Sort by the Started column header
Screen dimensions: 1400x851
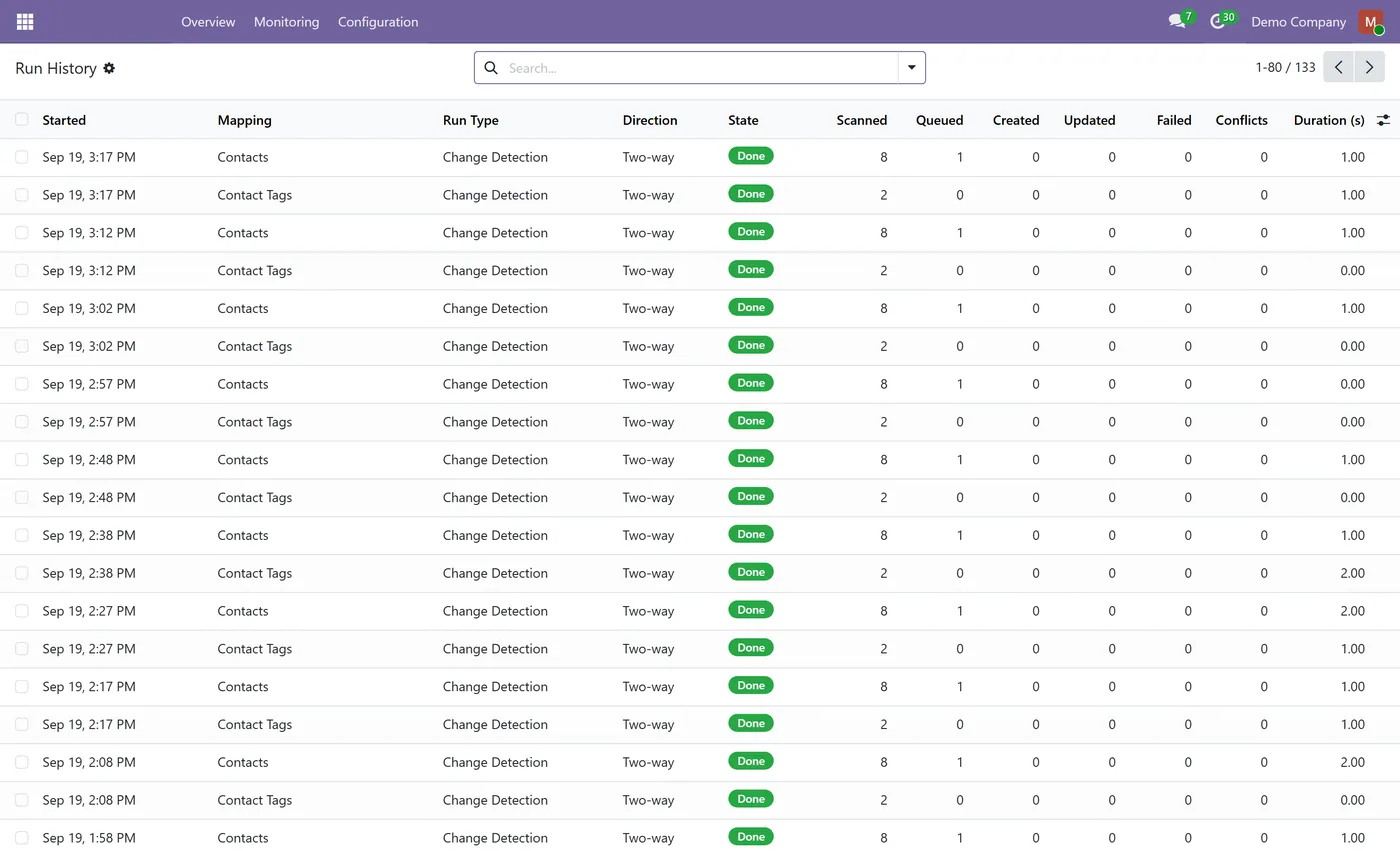64,120
